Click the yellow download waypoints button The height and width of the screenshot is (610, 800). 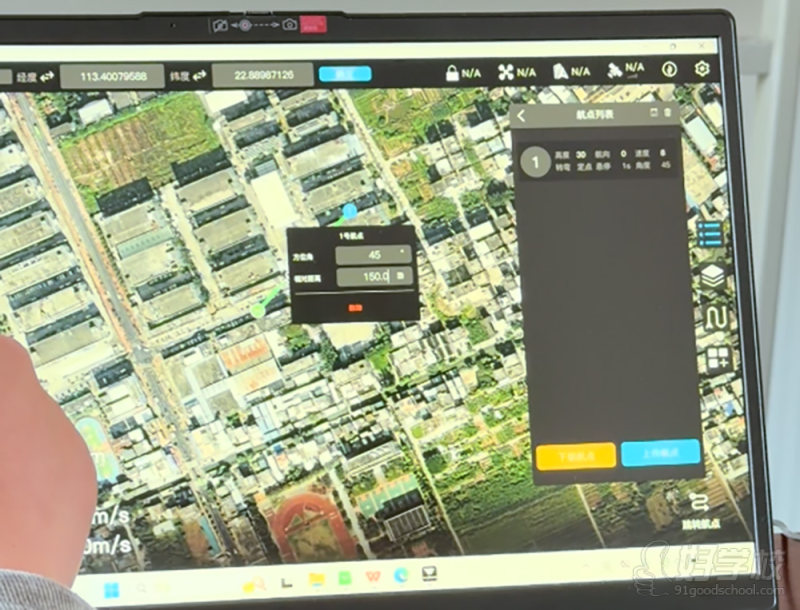[x=576, y=455]
